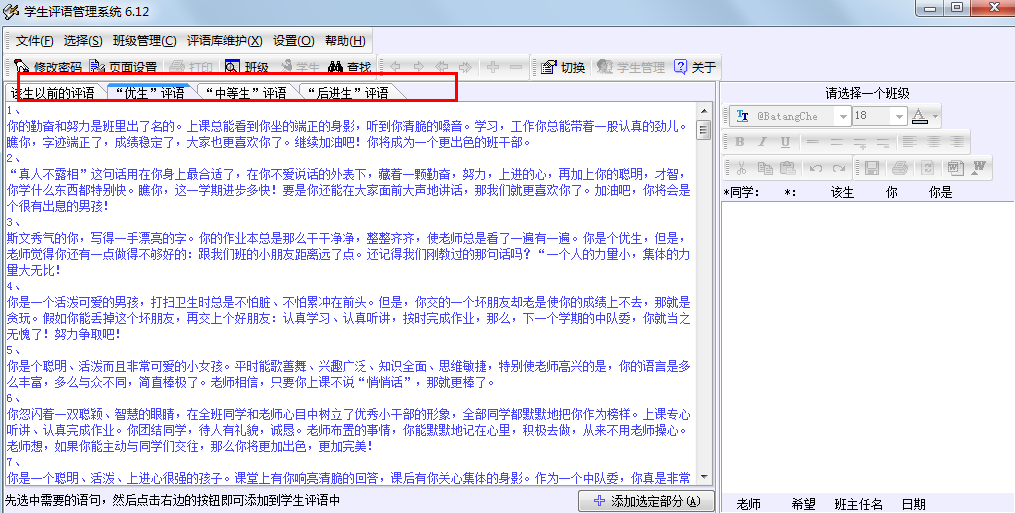Open the 评语库维护(X) menu
This screenshot has height=513, width=1015.
(225, 41)
